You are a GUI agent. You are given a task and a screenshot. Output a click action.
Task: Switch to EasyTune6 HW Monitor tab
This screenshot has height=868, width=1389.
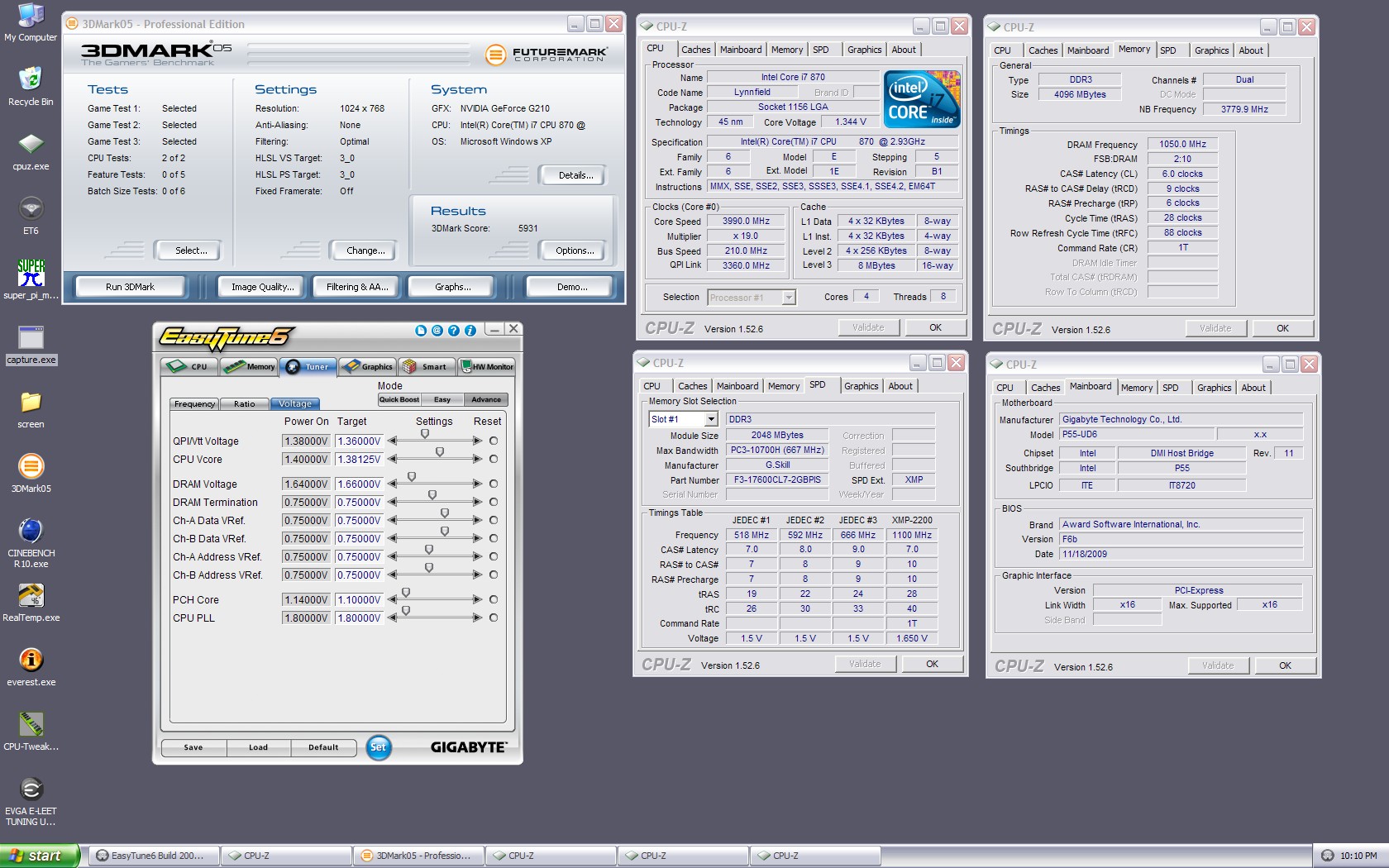(x=487, y=366)
